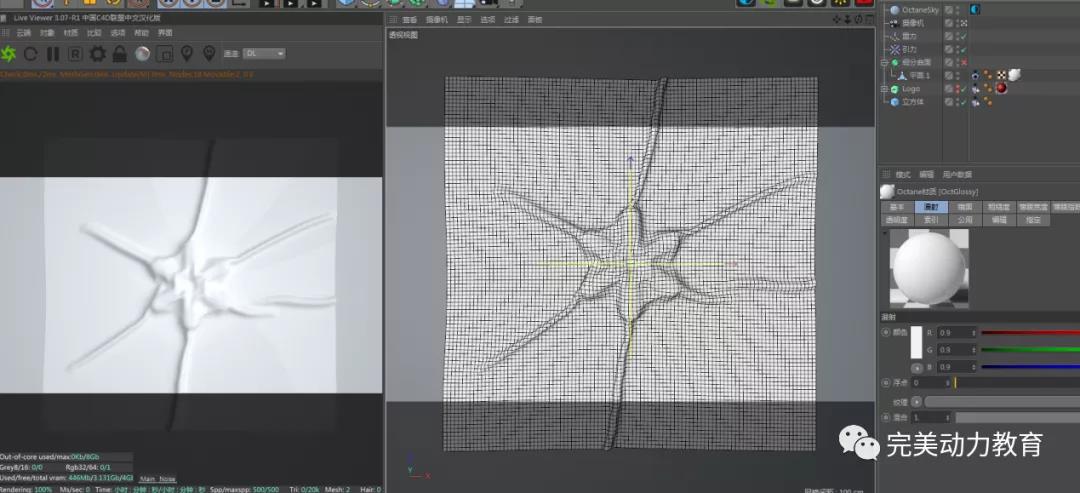Collapse the 细分曲面 object tree node
1080x493 pixels.
click(884, 62)
